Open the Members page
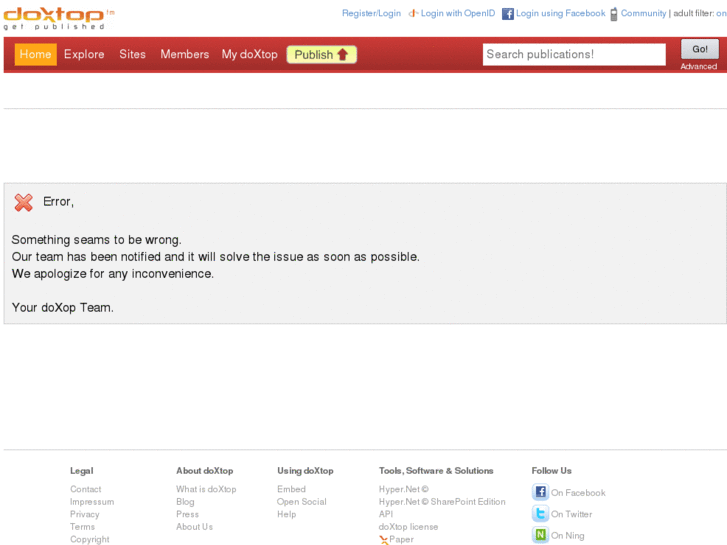Image resolution: width=727 pixels, height=545 pixels. (185, 54)
